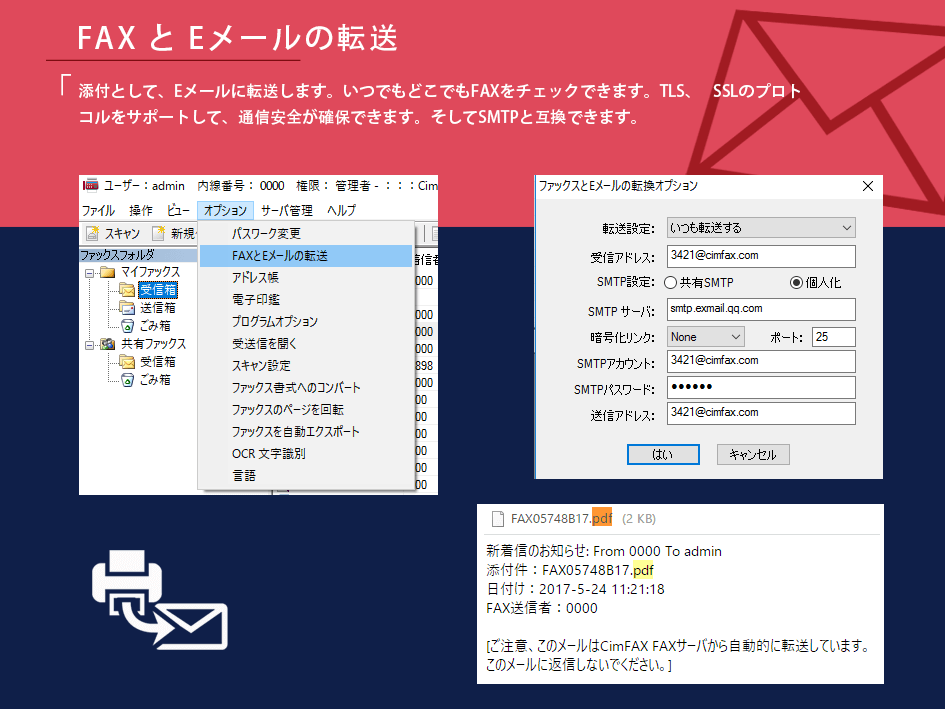Image resolution: width=945 pixels, height=709 pixels.
Task: Open ごみ箱 under マイファックス
Action: pos(155,326)
